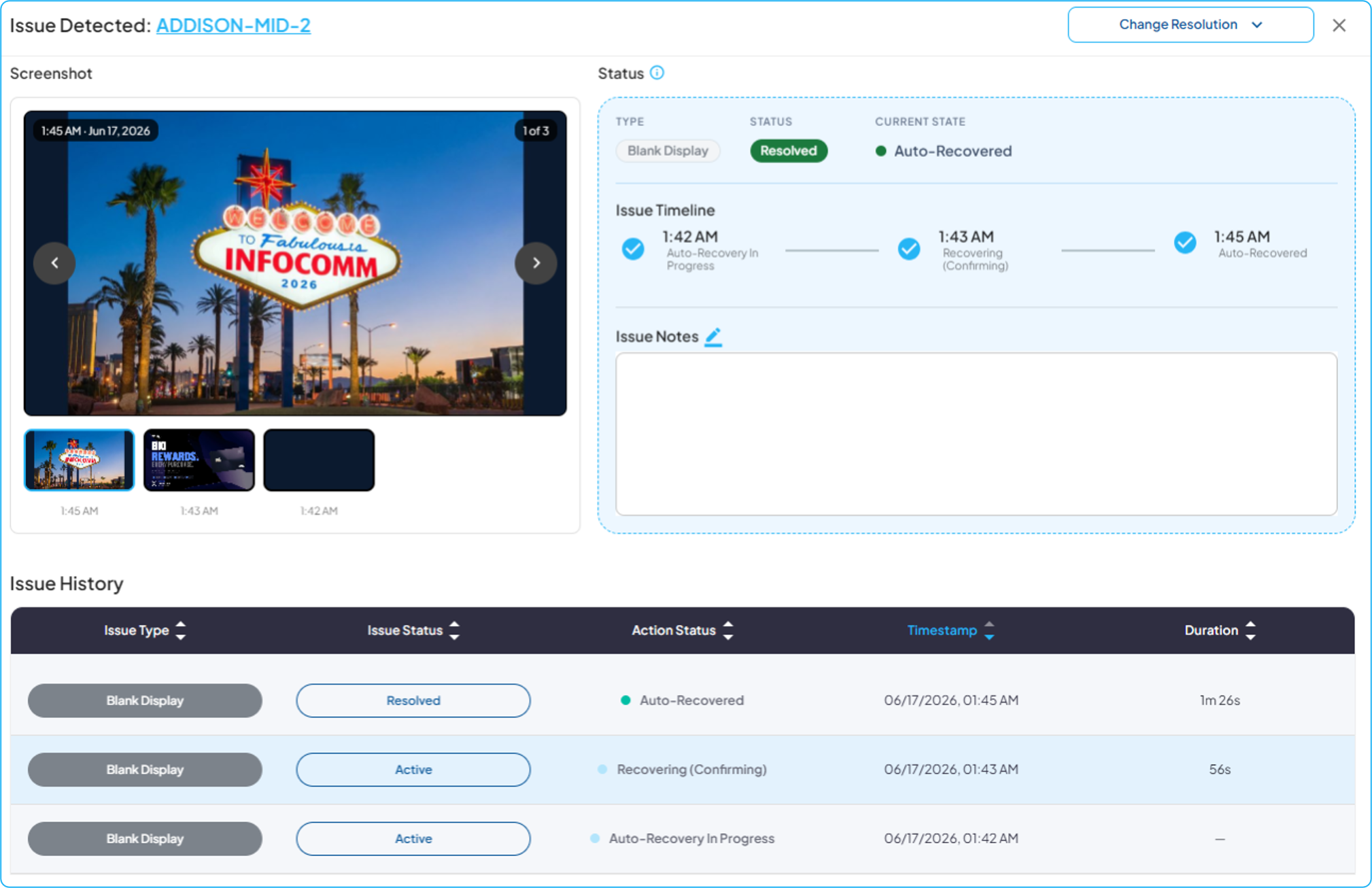Open the ADDISON-MID-2 device link
The height and width of the screenshot is (888, 1372).
[x=233, y=25]
